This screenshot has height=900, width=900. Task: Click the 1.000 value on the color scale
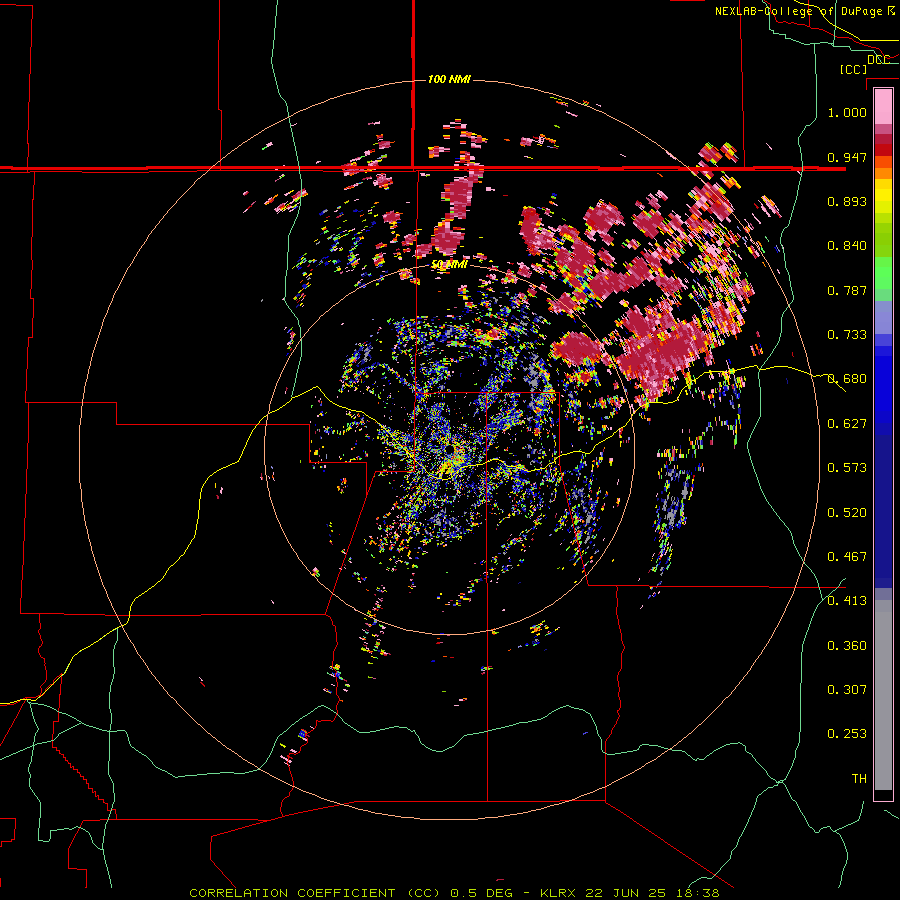pos(847,112)
